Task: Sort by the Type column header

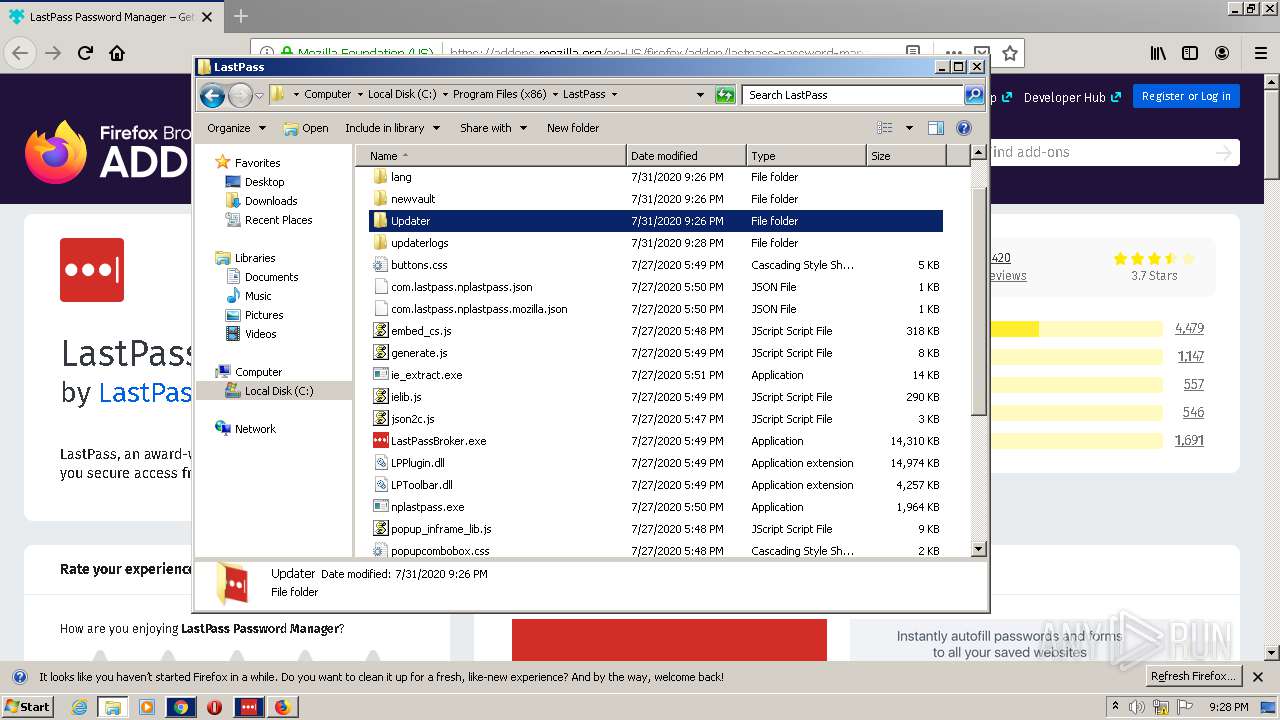Action: [x=806, y=156]
